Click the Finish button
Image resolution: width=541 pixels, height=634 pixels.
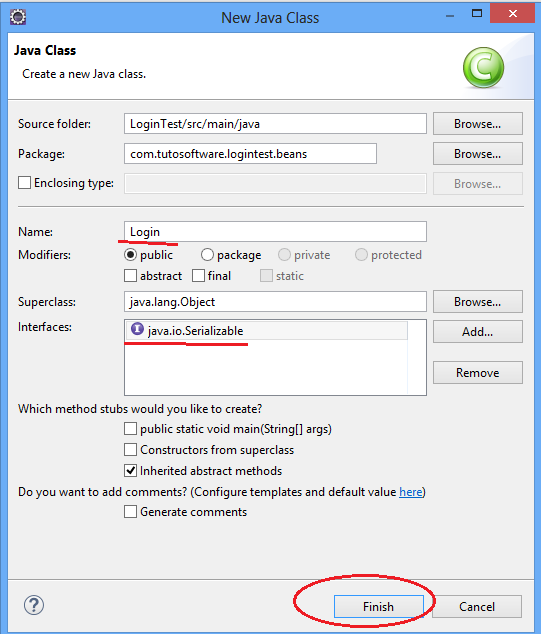click(378, 607)
